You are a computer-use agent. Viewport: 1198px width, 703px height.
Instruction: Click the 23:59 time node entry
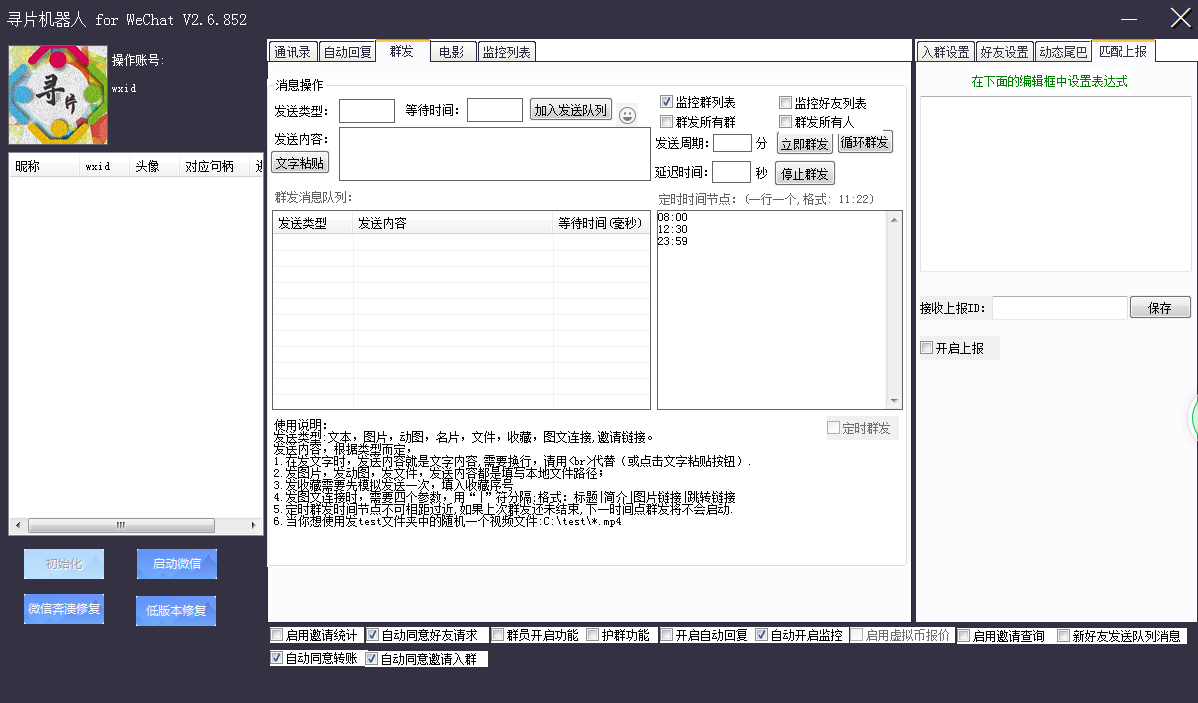(x=672, y=241)
